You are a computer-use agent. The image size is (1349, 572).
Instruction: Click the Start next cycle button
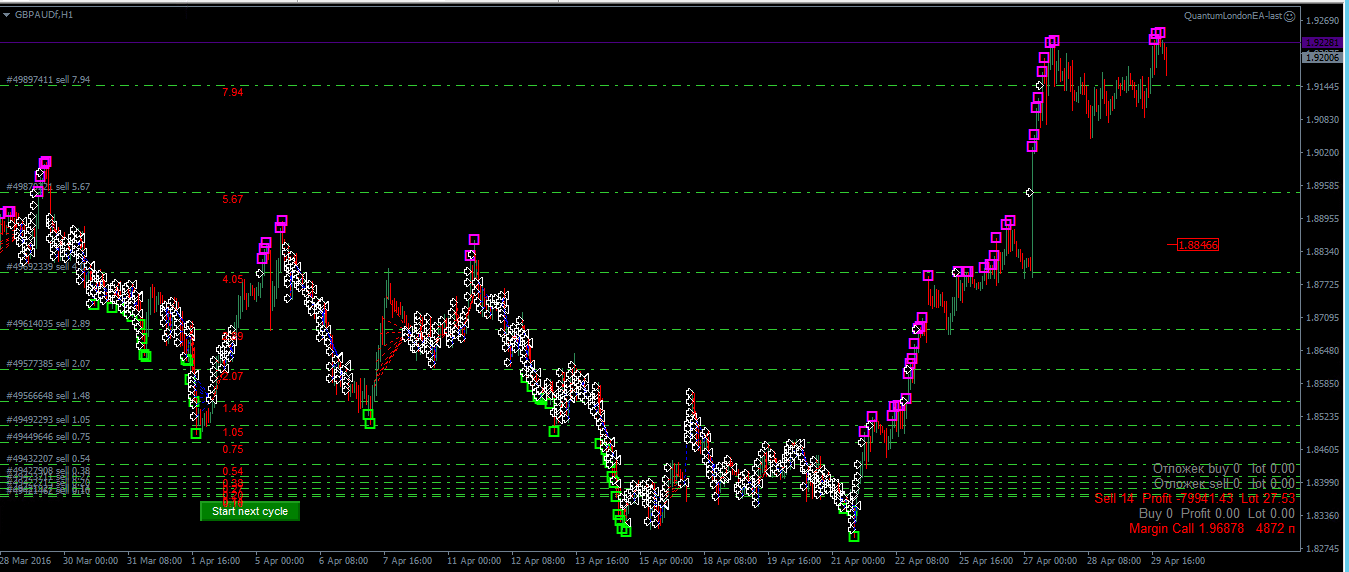tap(250, 511)
